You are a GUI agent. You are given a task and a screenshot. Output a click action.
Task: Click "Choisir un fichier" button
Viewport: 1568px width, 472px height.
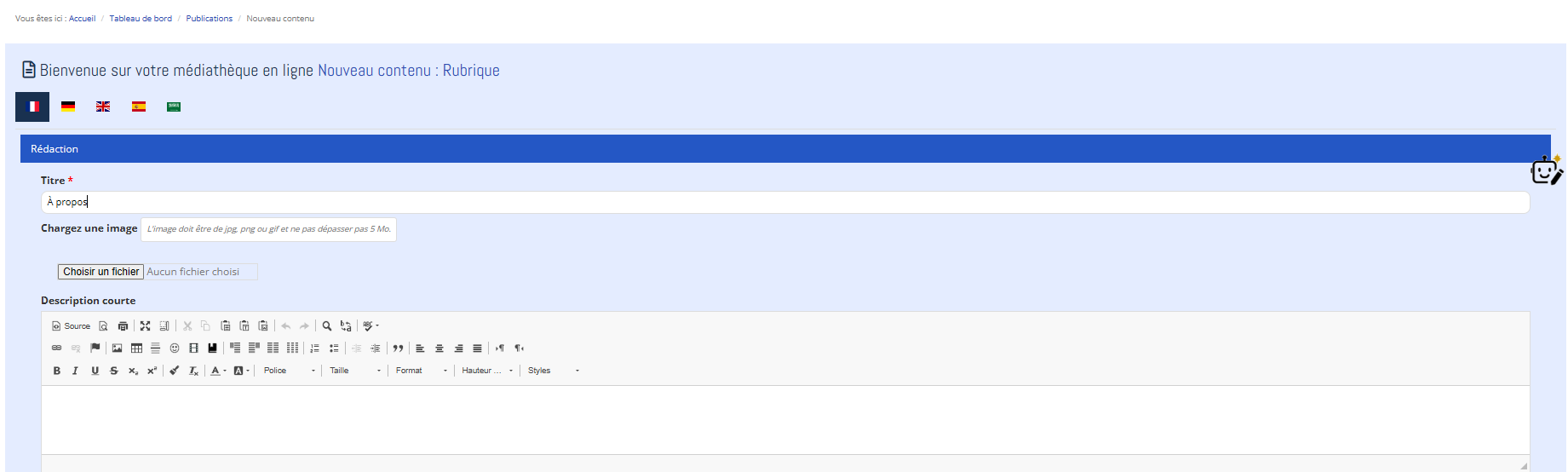(x=101, y=272)
